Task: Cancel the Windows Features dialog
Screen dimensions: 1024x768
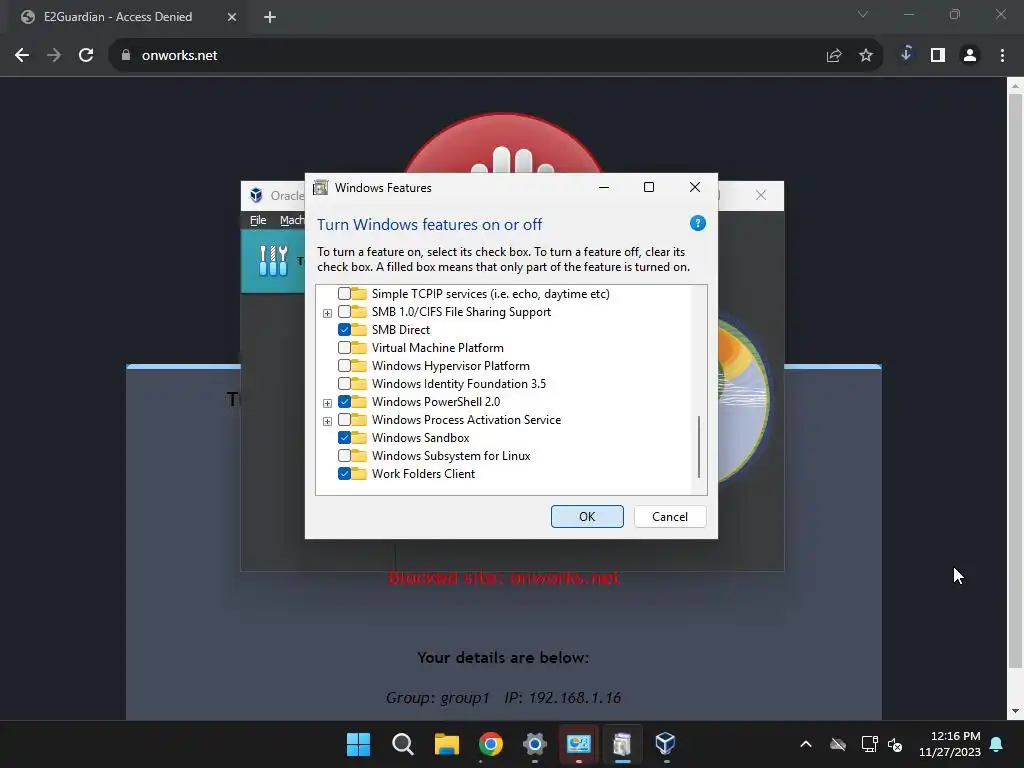Action: [670, 517]
